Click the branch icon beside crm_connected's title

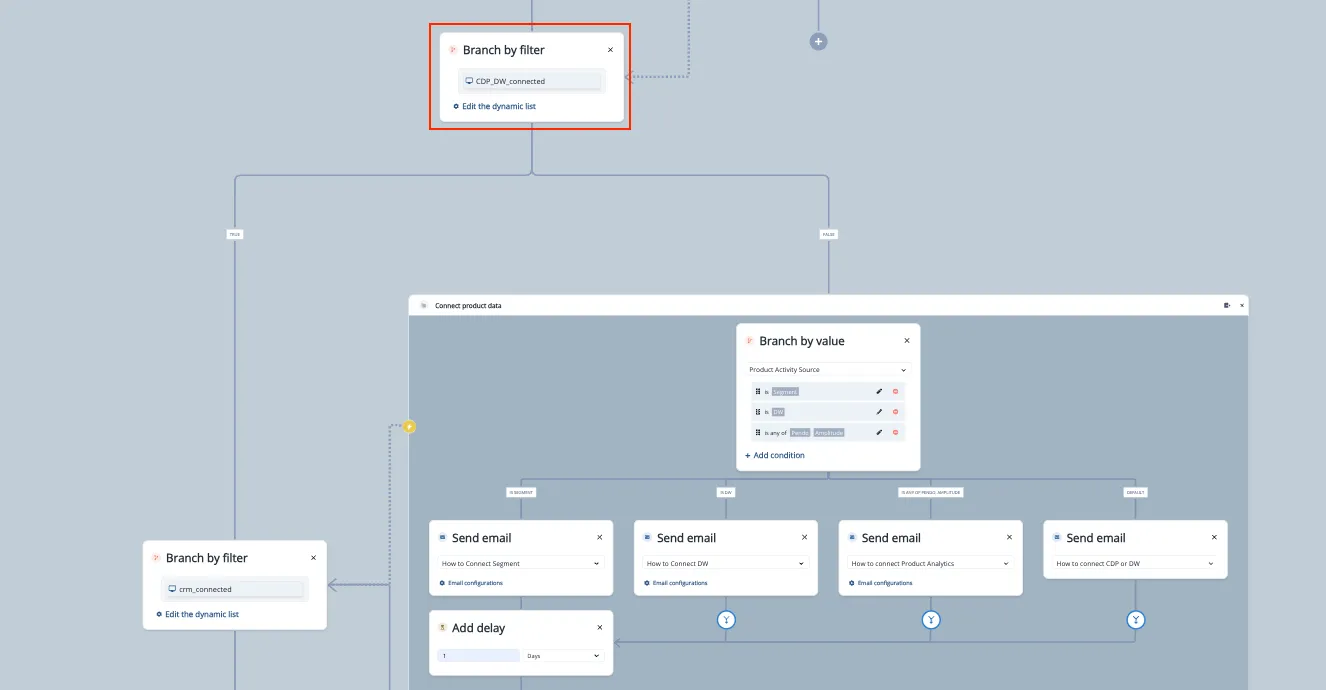click(156, 558)
